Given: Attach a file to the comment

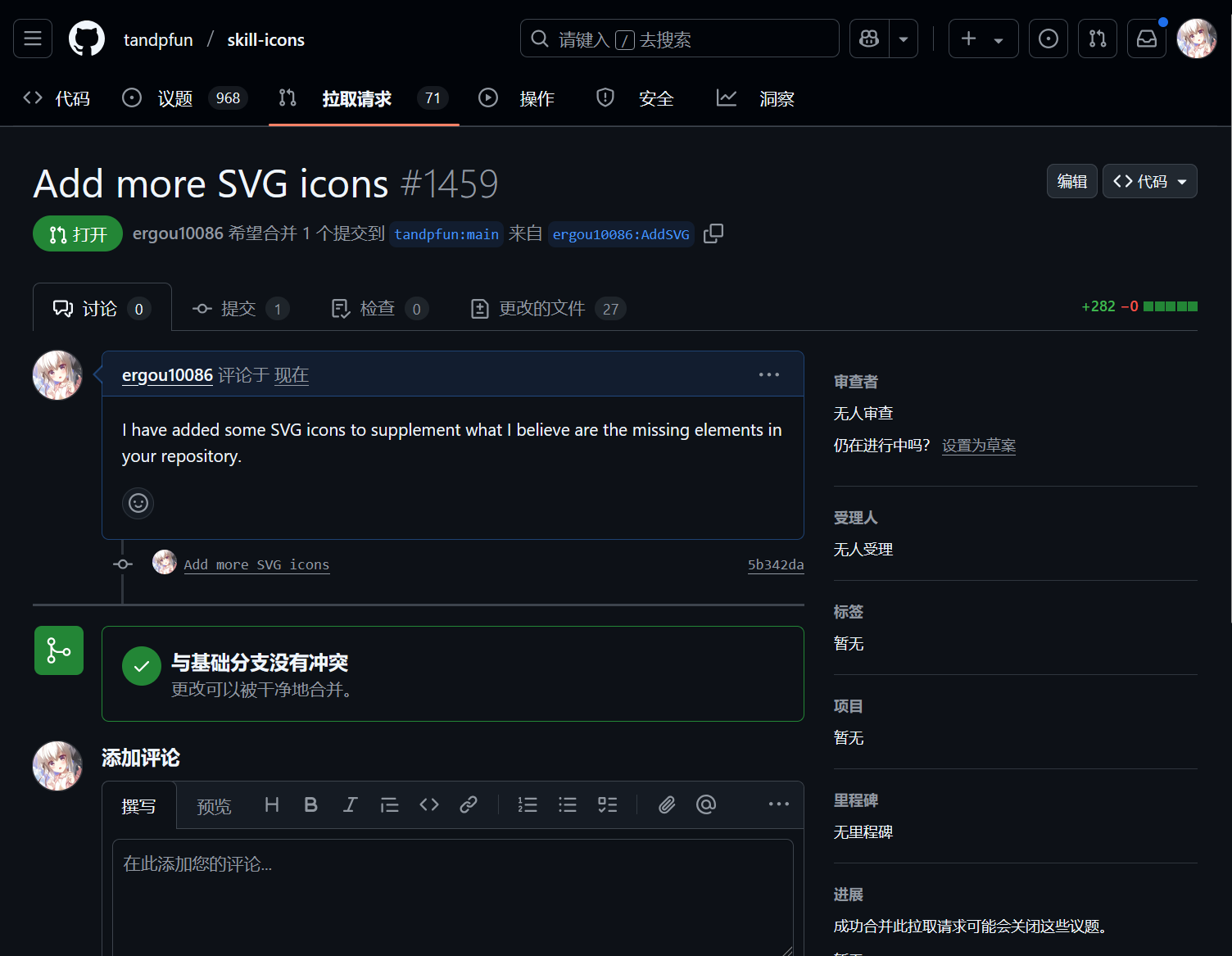Looking at the screenshot, I should pos(667,805).
